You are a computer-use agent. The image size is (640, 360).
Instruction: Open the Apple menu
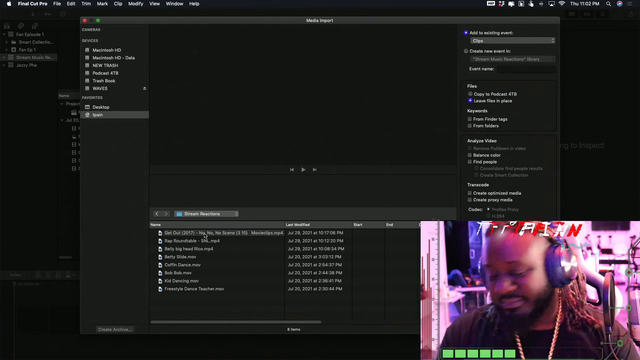(x=9, y=4)
